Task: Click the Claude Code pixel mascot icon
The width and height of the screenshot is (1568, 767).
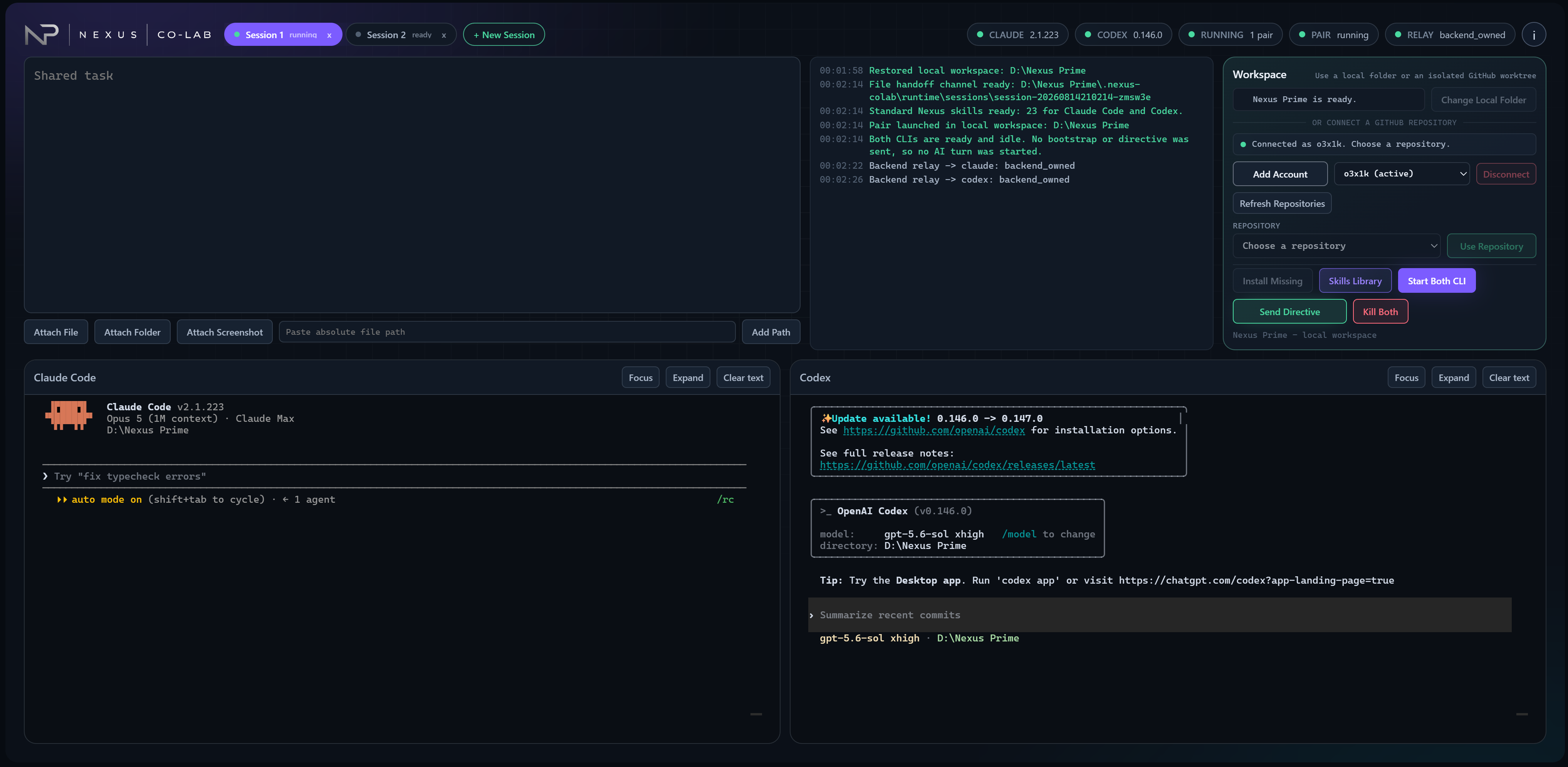Action: [x=68, y=416]
